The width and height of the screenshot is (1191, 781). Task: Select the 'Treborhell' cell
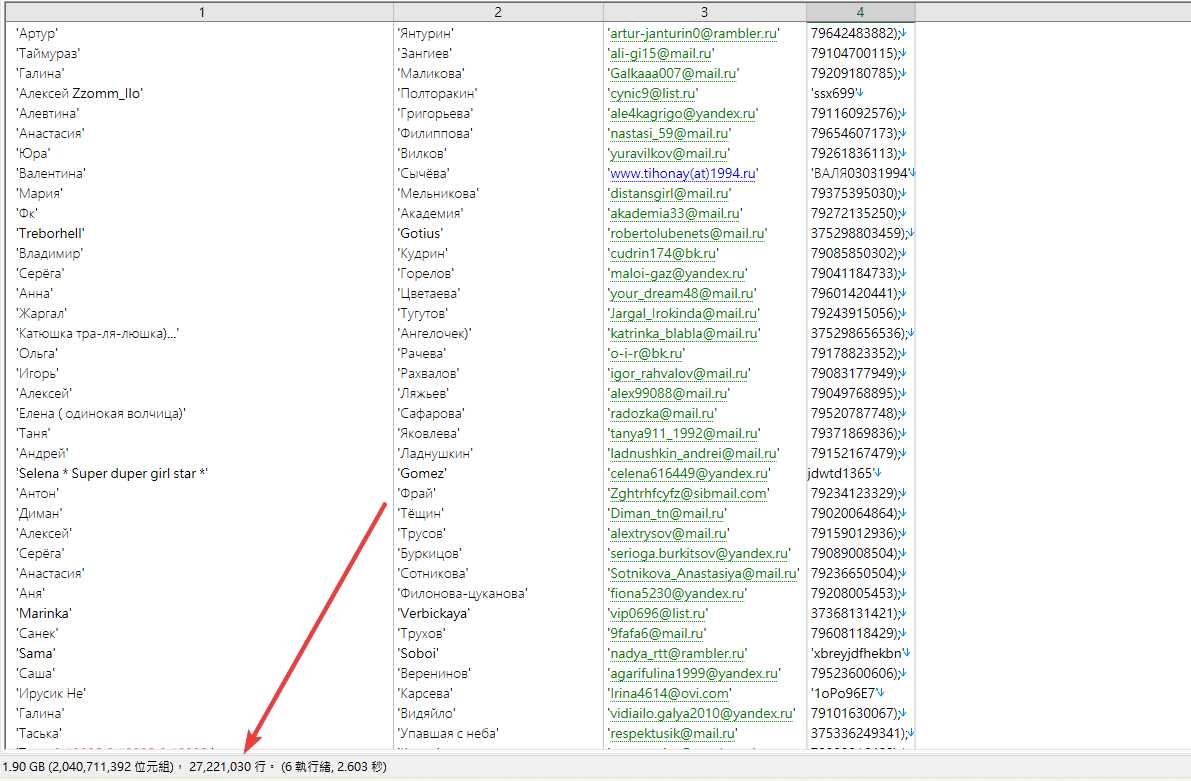tap(50, 233)
